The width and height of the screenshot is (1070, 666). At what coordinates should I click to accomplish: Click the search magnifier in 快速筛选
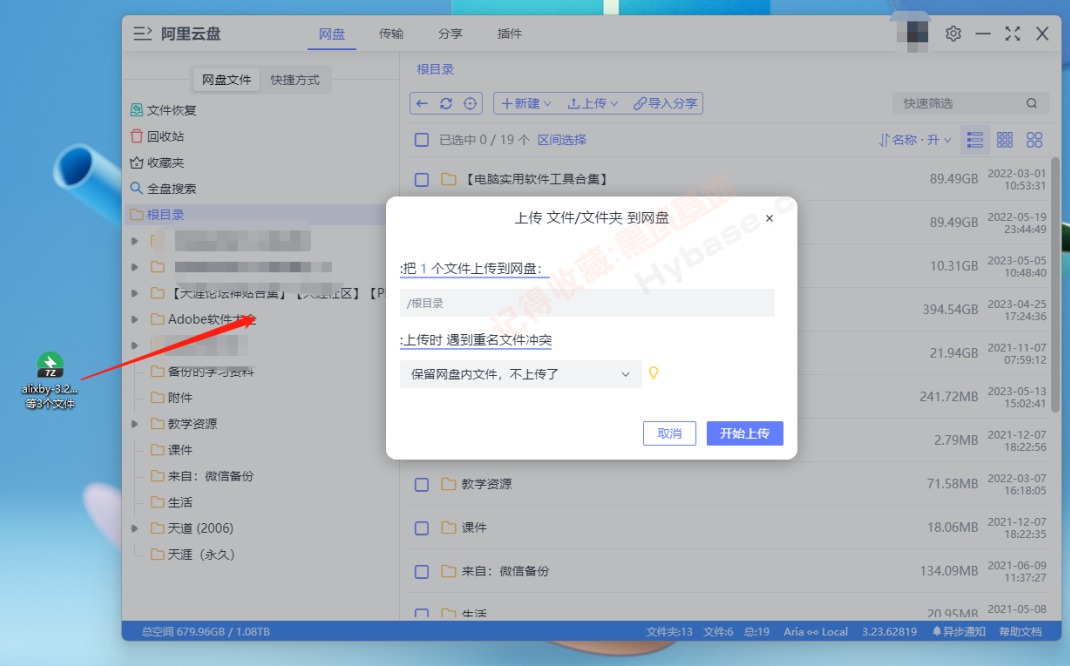pyautogui.click(x=1031, y=103)
